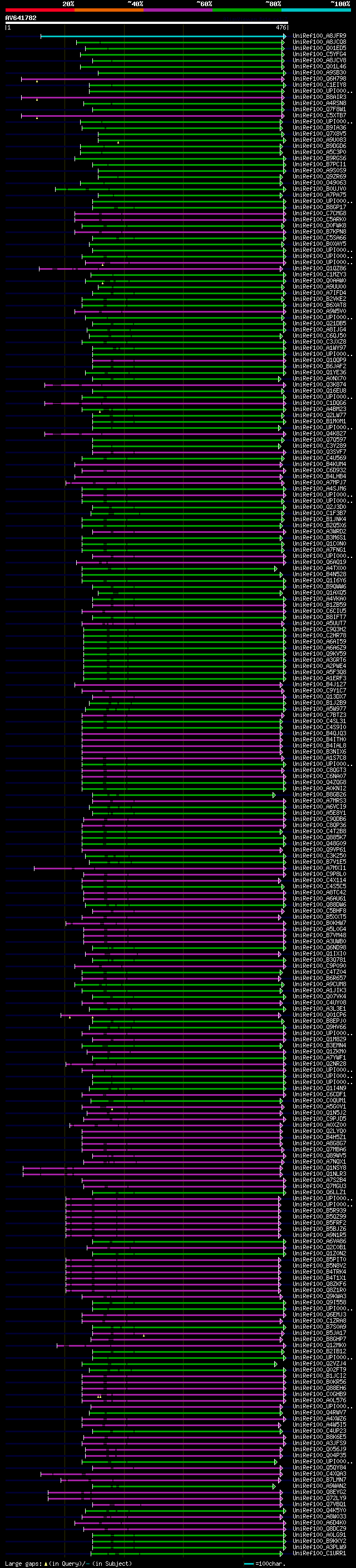Select the UniRef100_B8AIR3 label

319,97
